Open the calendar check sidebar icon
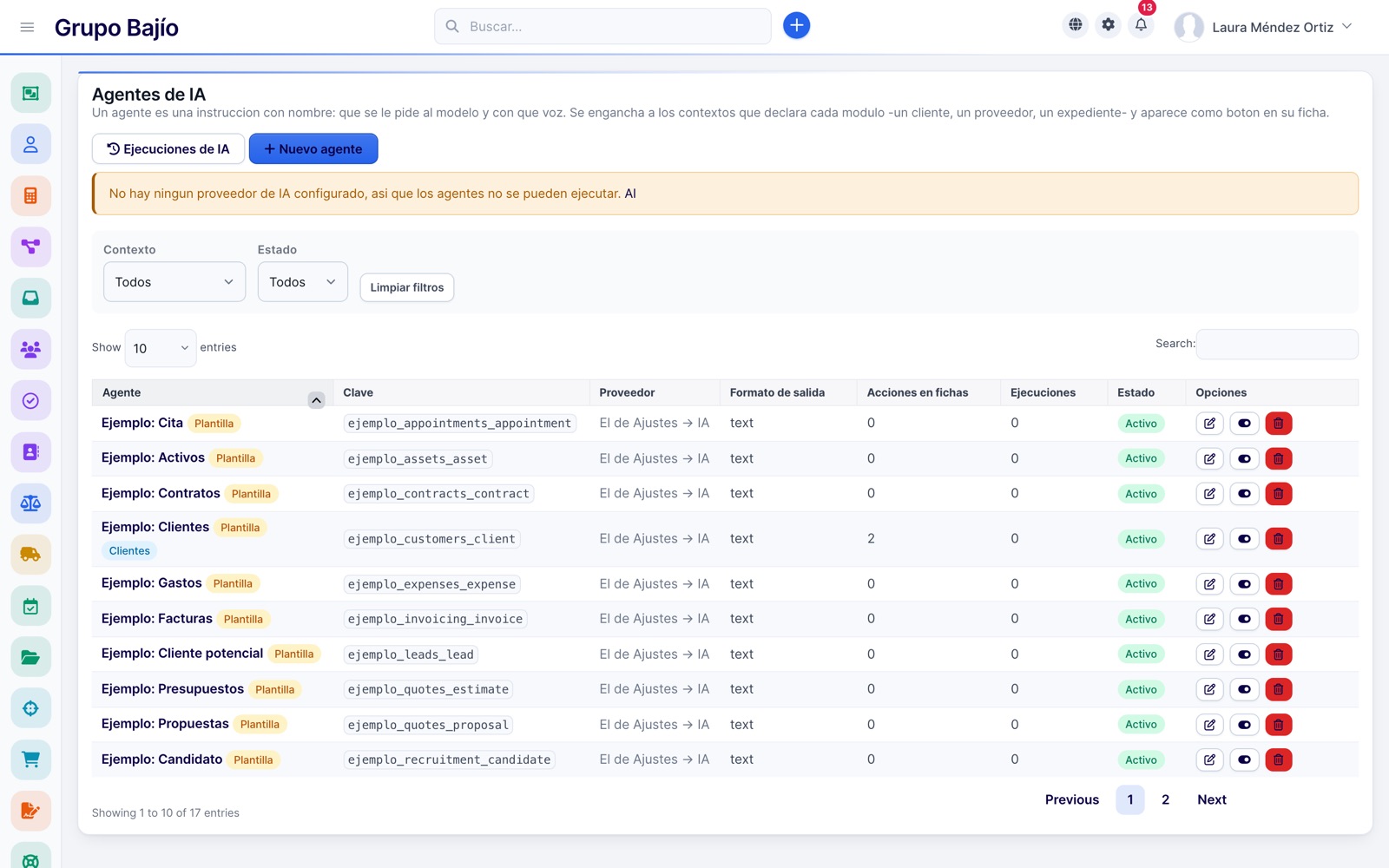 coord(30,606)
